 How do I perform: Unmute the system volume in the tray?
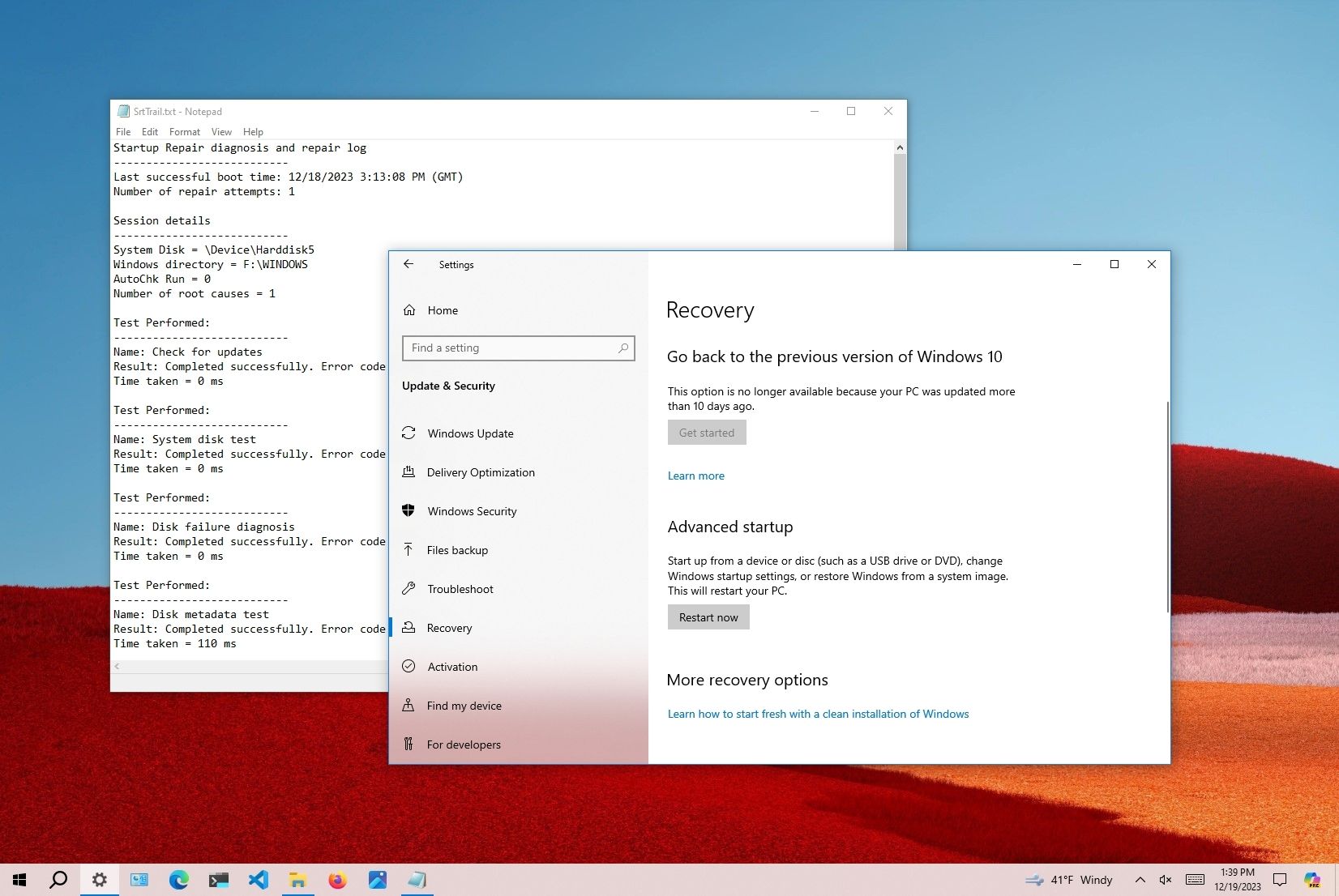(x=1166, y=880)
